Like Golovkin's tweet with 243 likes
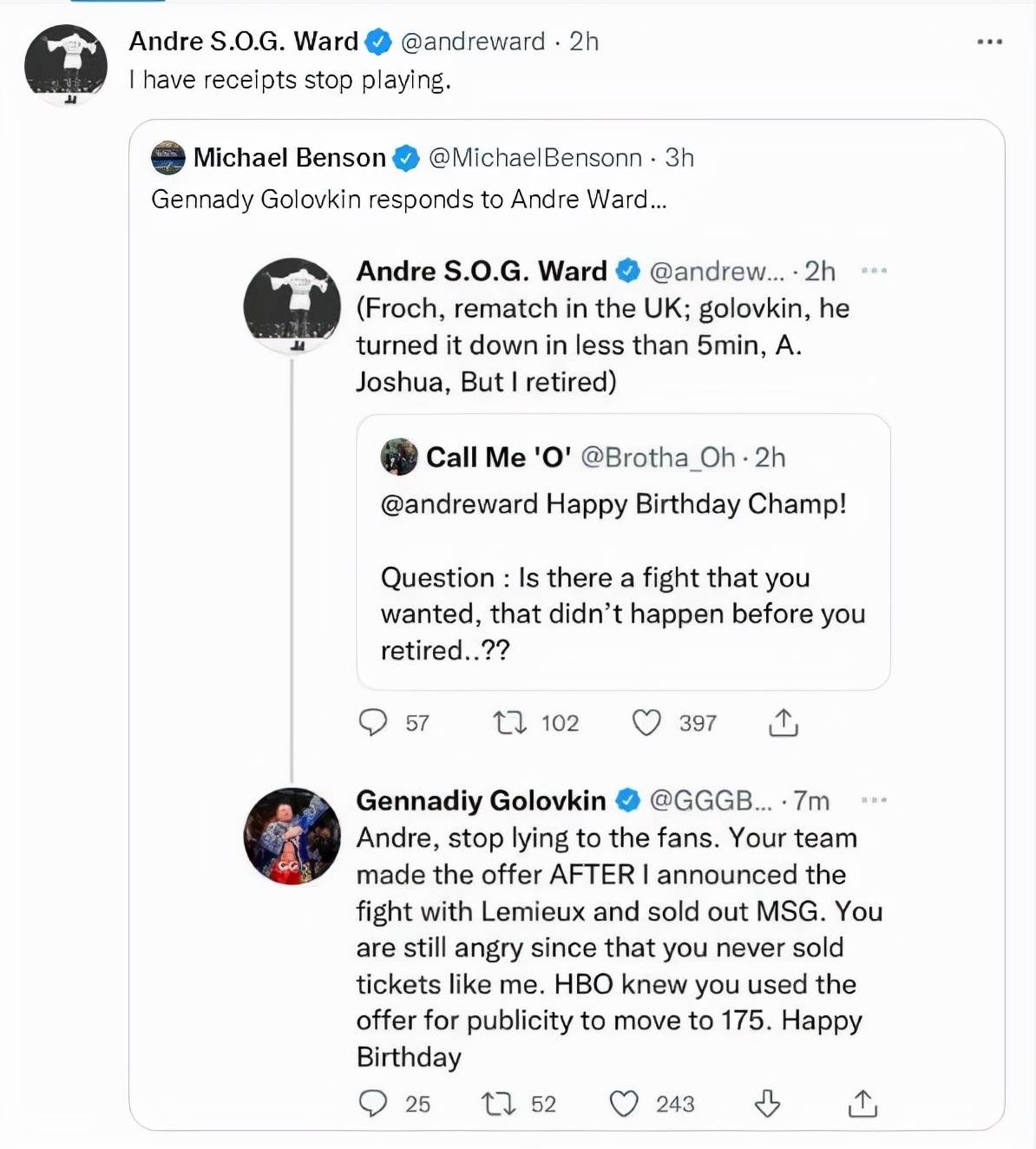Image resolution: width=1036 pixels, height=1149 pixels. [x=624, y=1103]
